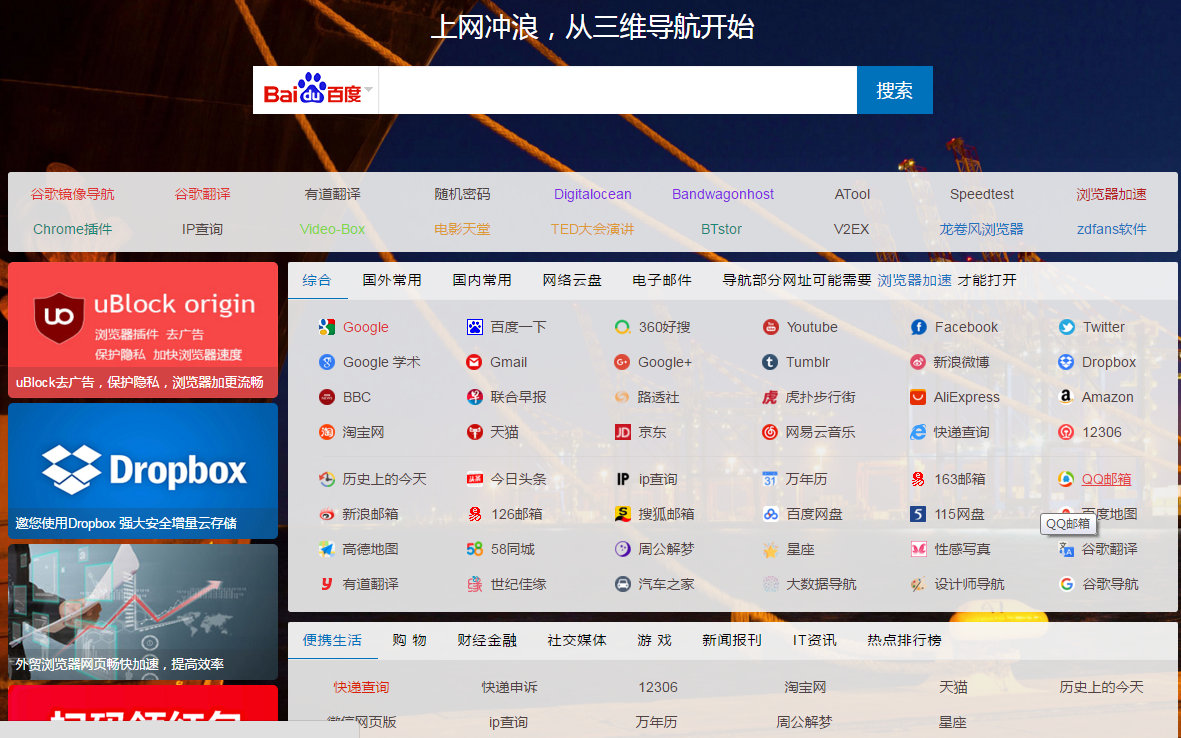Click the BBC news icon
The width and height of the screenshot is (1181, 738).
[x=326, y=397]
